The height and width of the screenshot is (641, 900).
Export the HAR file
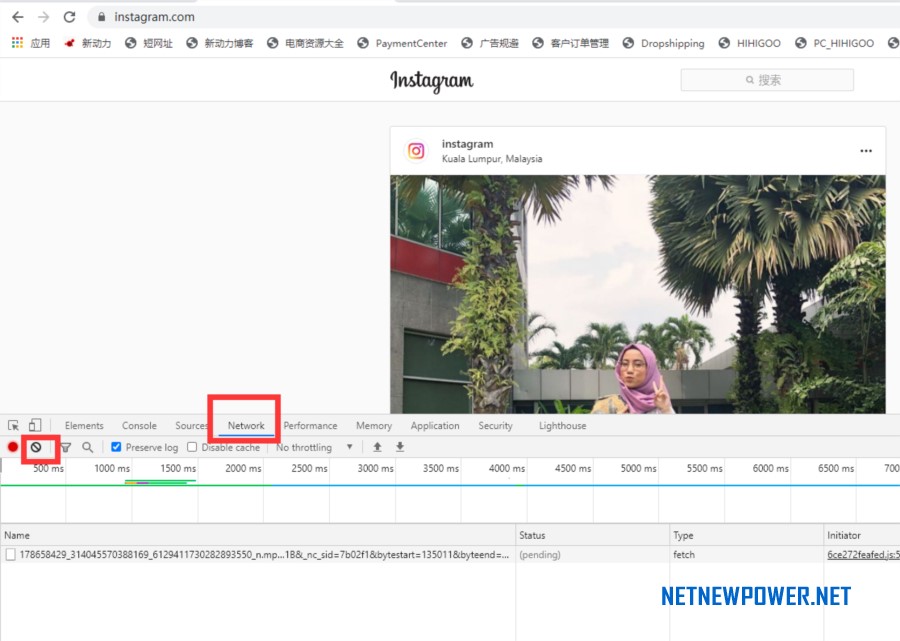(x=400, y=447)
